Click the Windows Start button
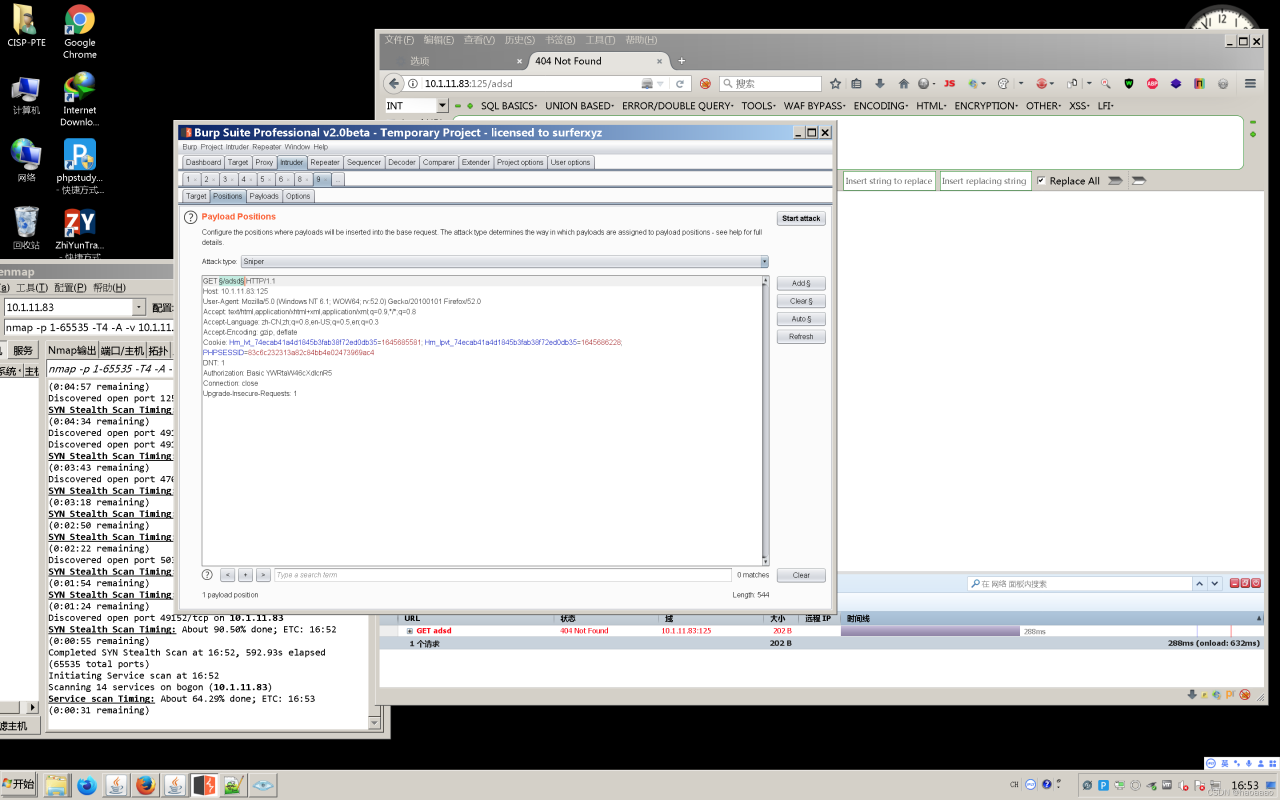Viewport: 1280px width, 800px height. point(18,785)
